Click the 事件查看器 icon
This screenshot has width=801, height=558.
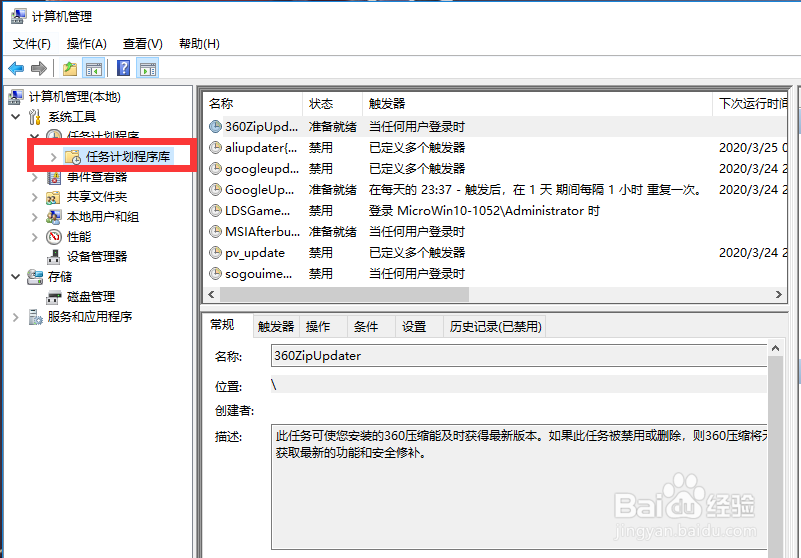coord(54,177)
